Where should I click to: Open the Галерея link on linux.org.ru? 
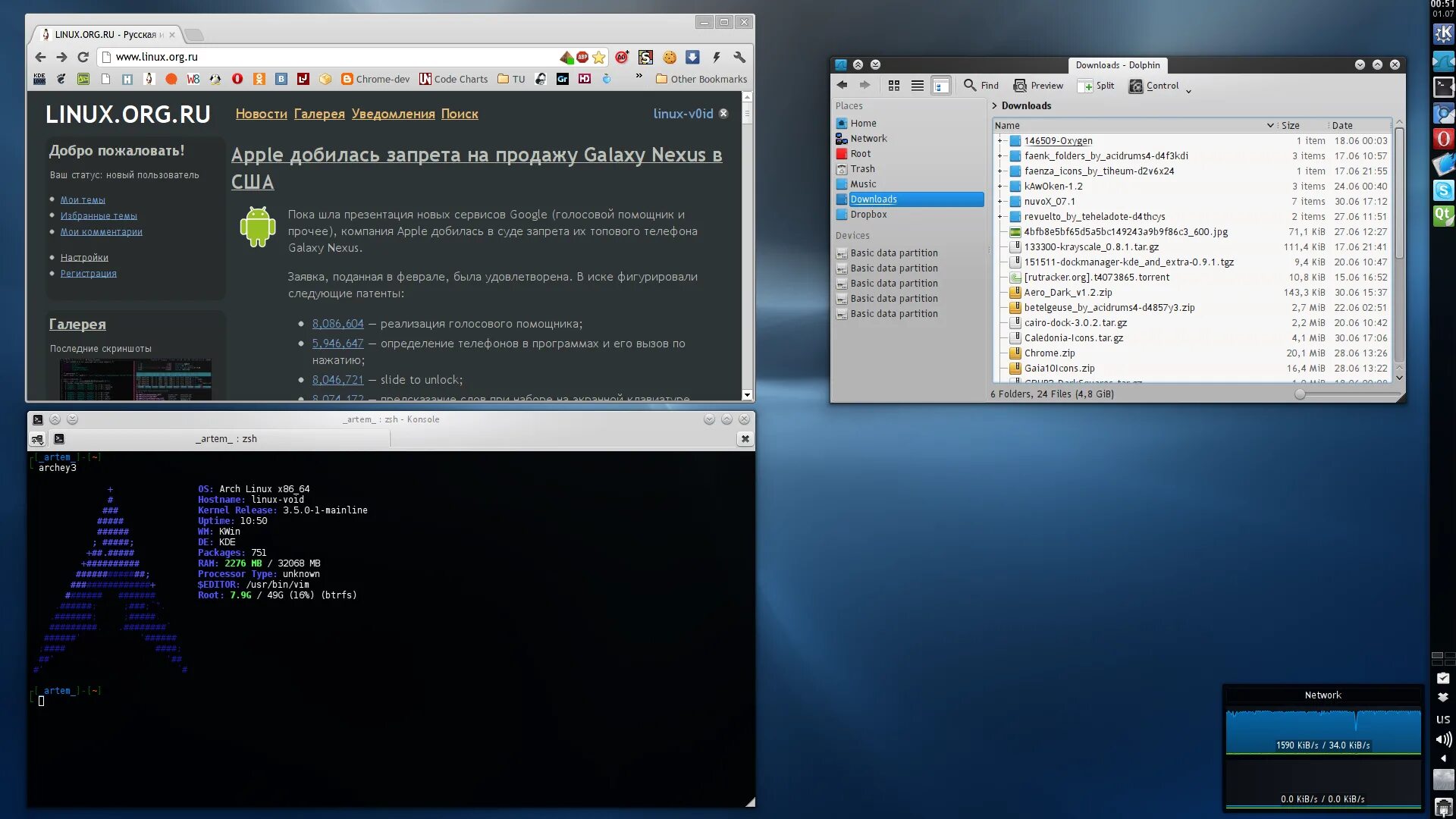click(x=320, y=113)
